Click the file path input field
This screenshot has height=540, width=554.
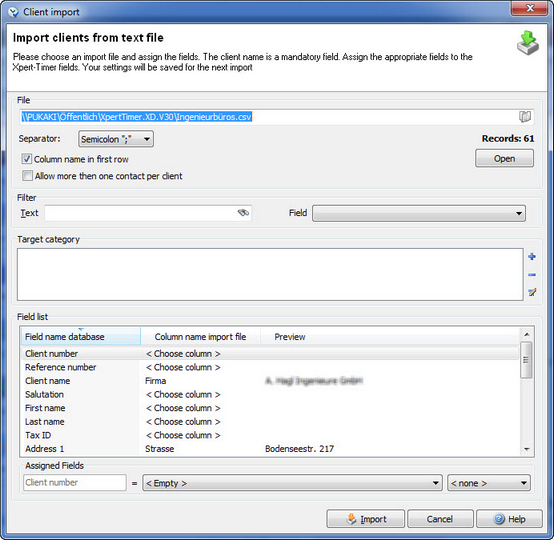point(277,117)
